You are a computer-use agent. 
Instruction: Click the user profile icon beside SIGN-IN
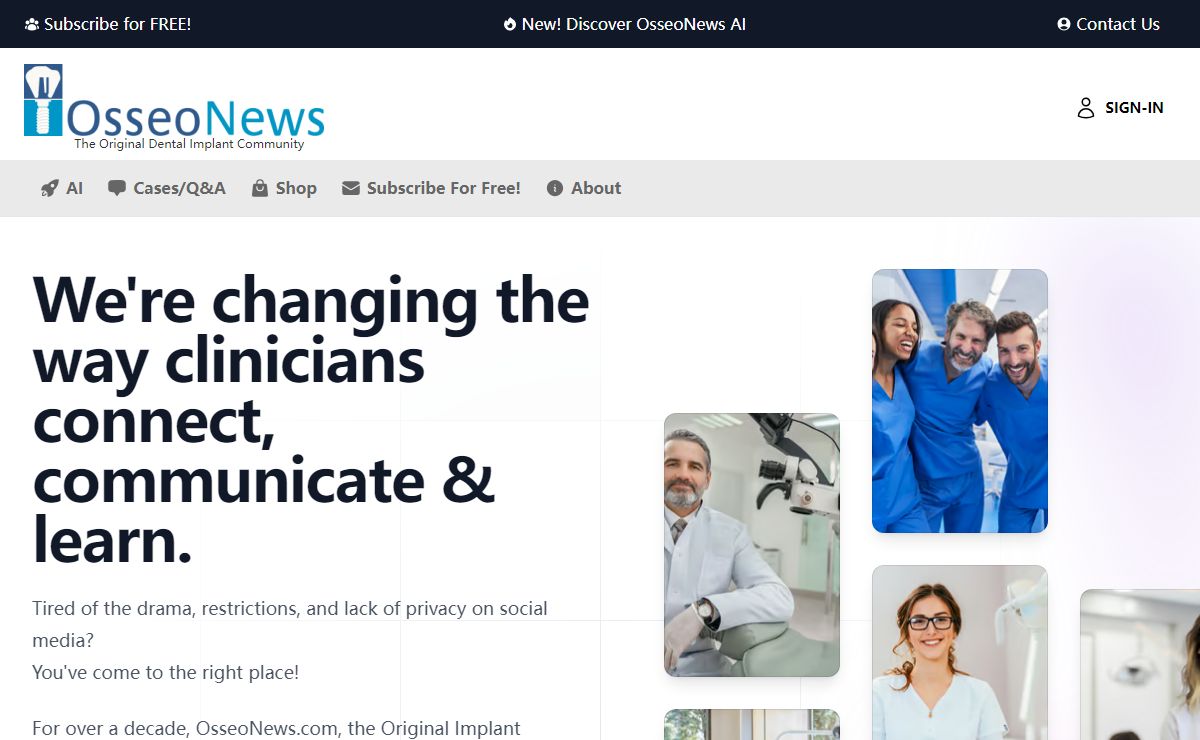(x=1086, y=108)
